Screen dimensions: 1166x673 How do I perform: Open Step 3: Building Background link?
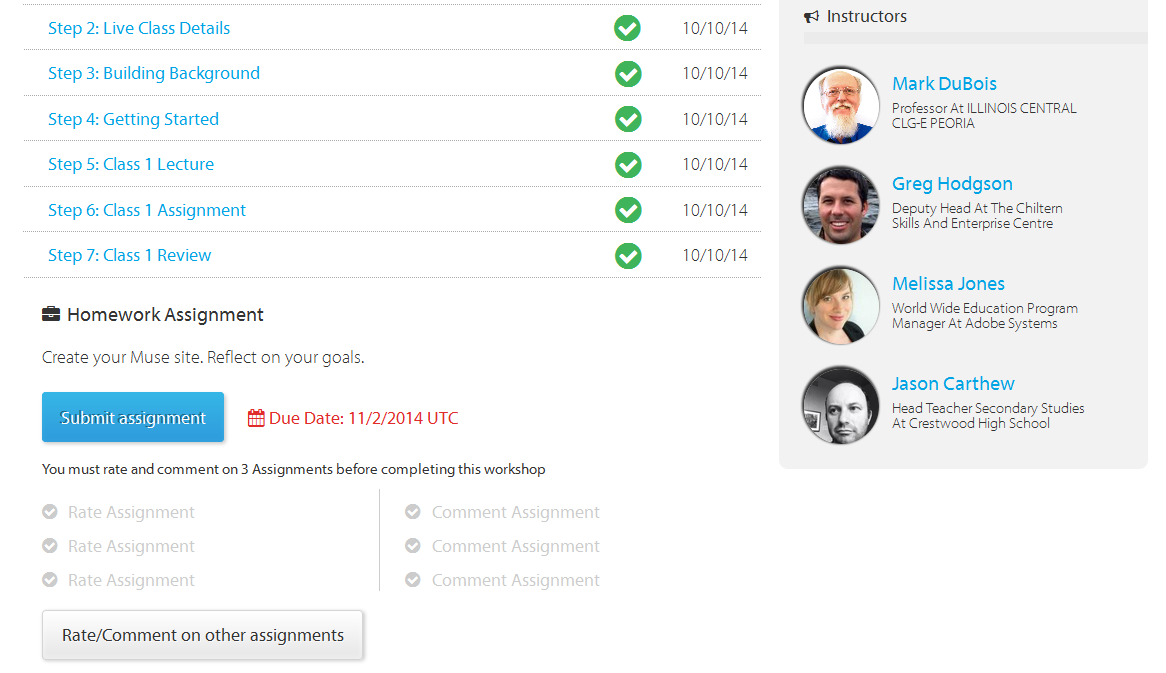point(154,74)
